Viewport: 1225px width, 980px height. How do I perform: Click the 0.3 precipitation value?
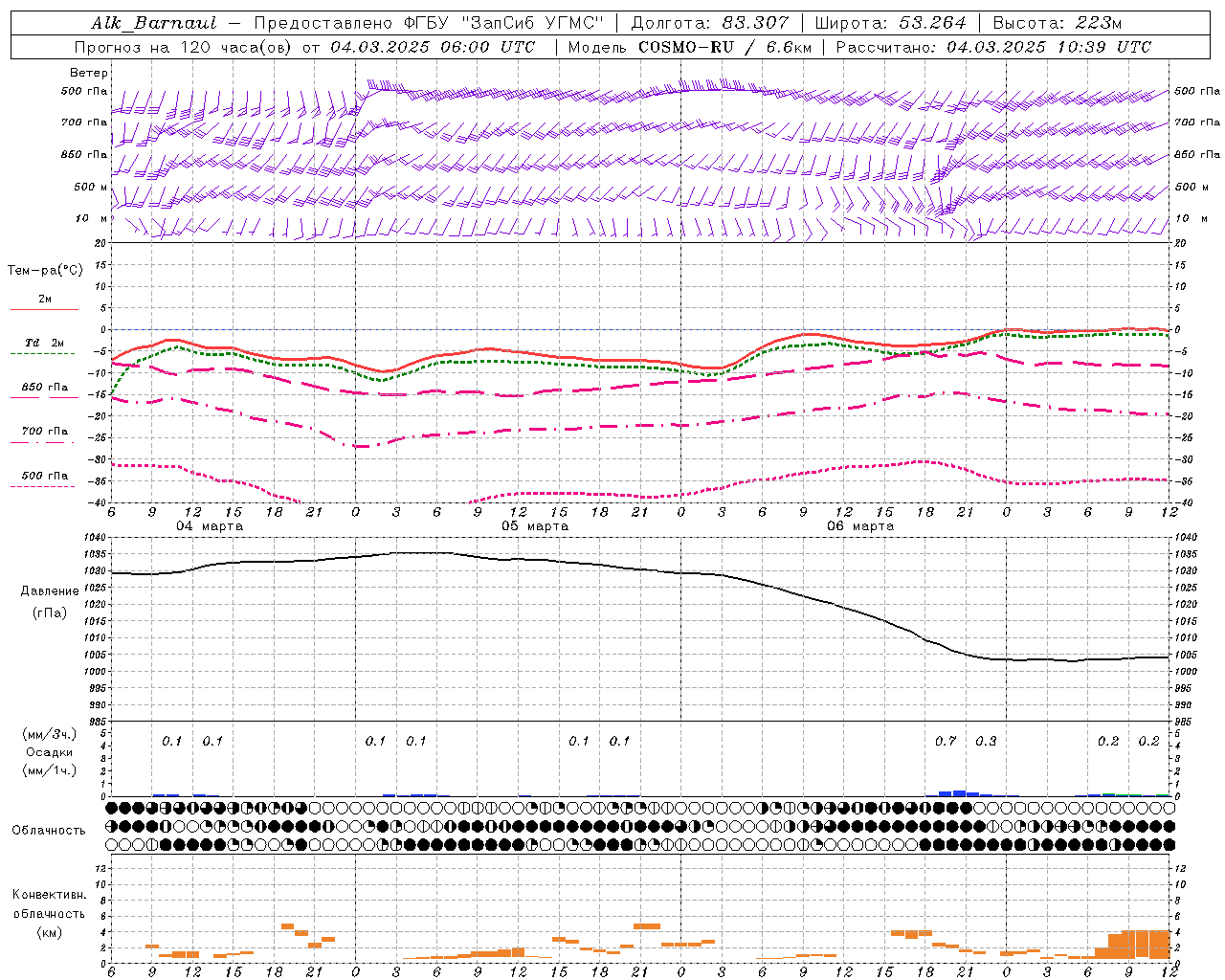(x=986, y=741)
